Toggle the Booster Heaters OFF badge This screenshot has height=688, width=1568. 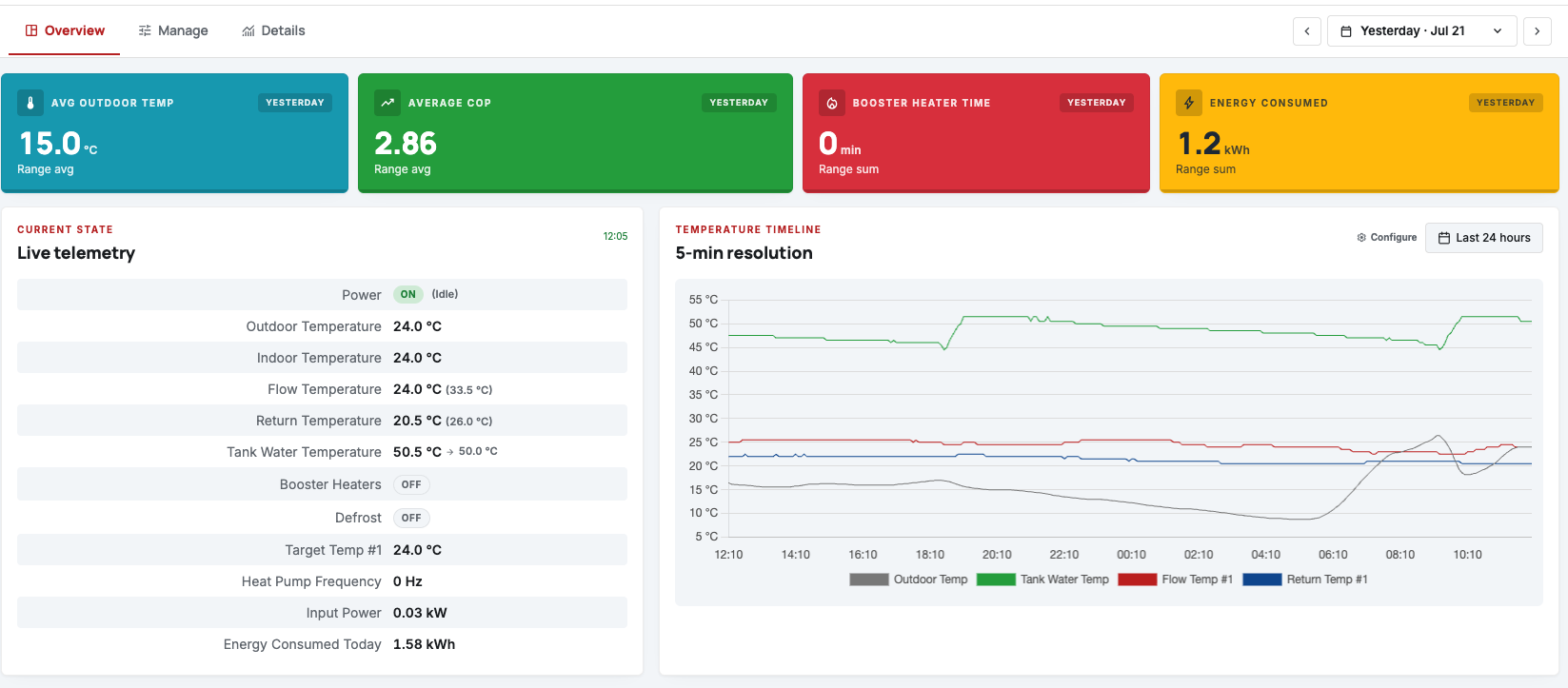click(411, 485)
